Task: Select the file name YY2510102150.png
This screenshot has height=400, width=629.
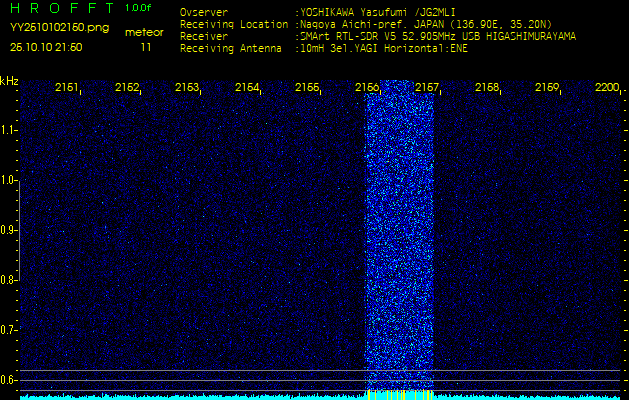Action: 59,28
